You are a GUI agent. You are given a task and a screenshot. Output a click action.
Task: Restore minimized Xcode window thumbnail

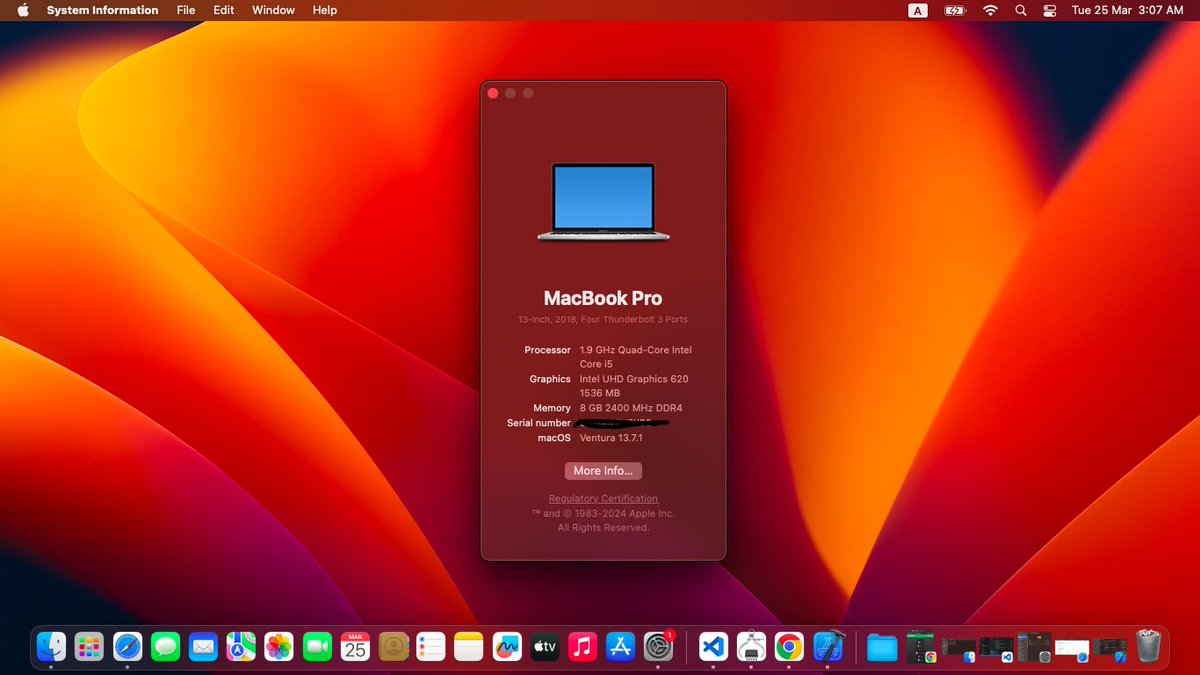[1110, 648]
